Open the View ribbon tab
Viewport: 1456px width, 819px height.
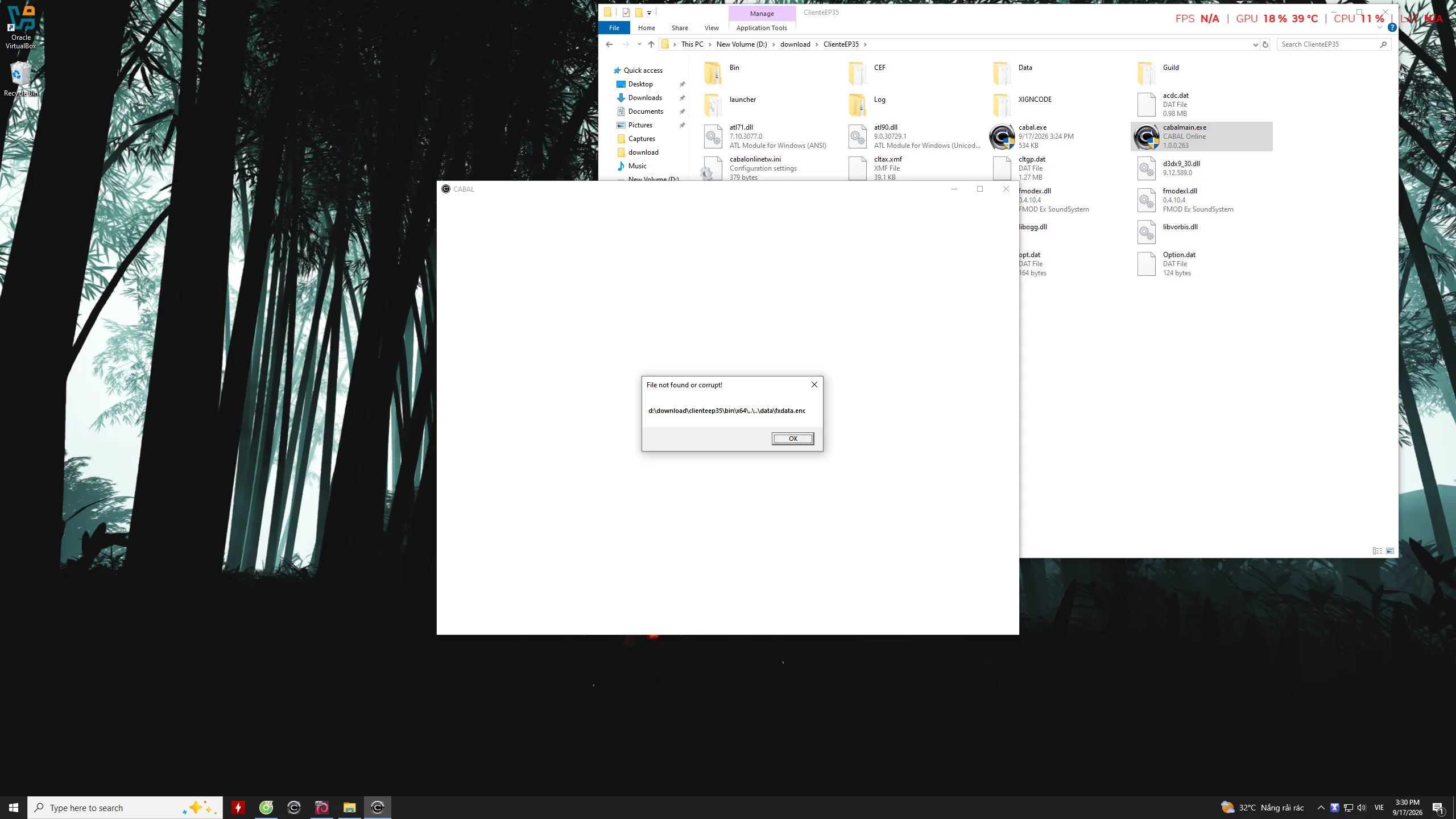(x=712, y=28)
